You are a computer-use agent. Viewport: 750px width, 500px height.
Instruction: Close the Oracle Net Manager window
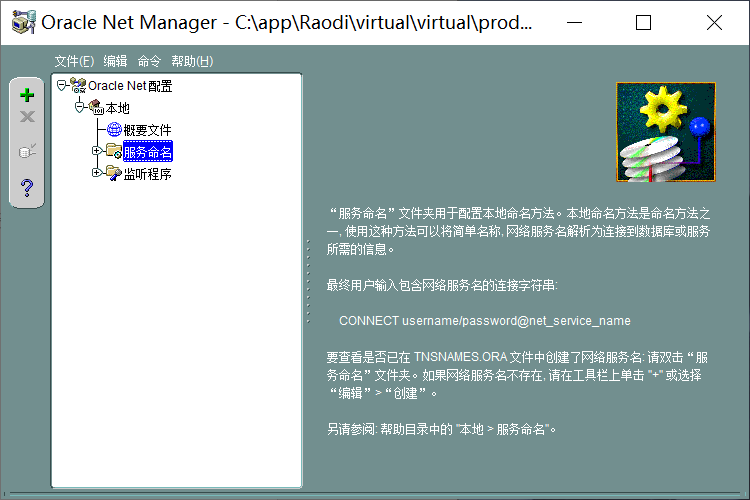coord(714,22)
